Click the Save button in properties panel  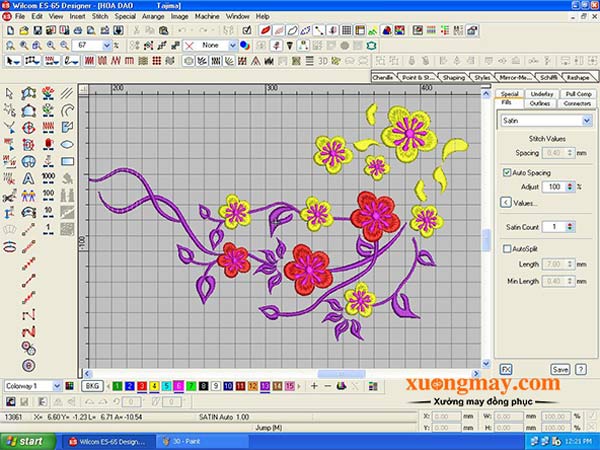560,369
